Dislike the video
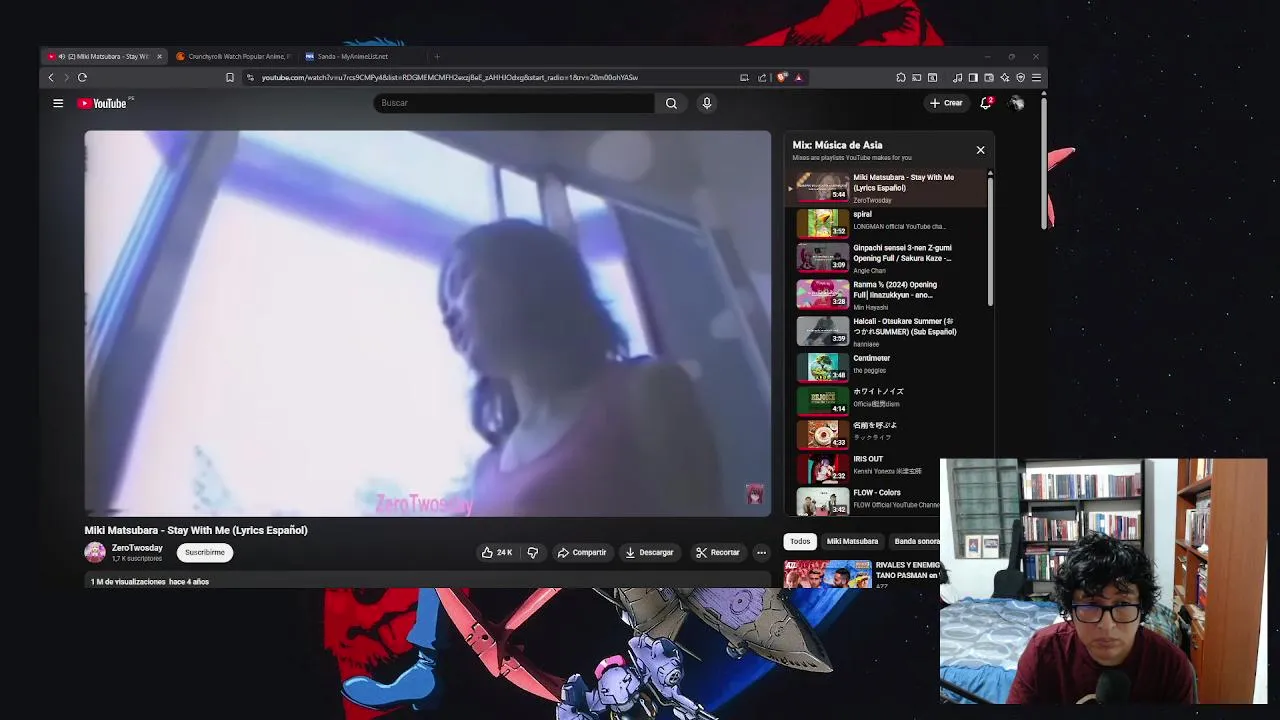1280x720 pixels. click(532, 552)
